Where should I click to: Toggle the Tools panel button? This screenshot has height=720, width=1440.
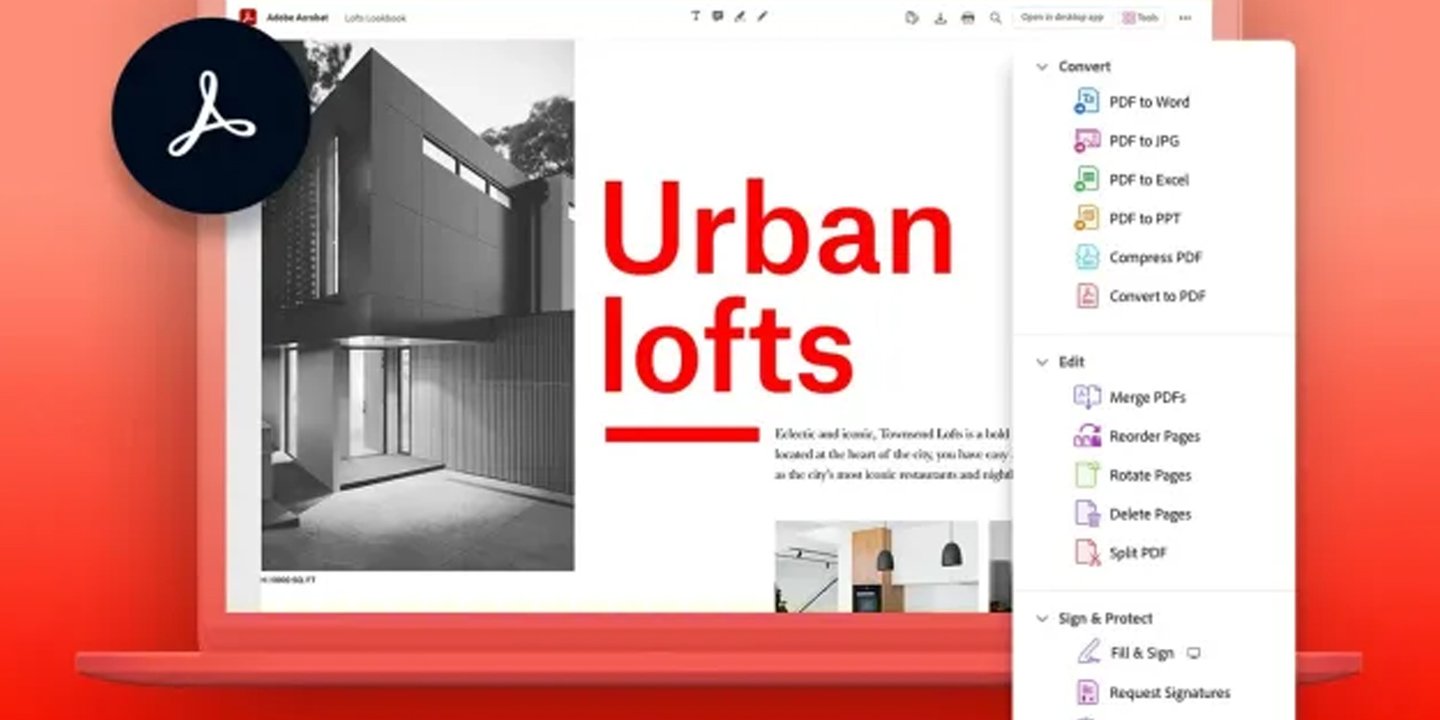point(1140,18)
